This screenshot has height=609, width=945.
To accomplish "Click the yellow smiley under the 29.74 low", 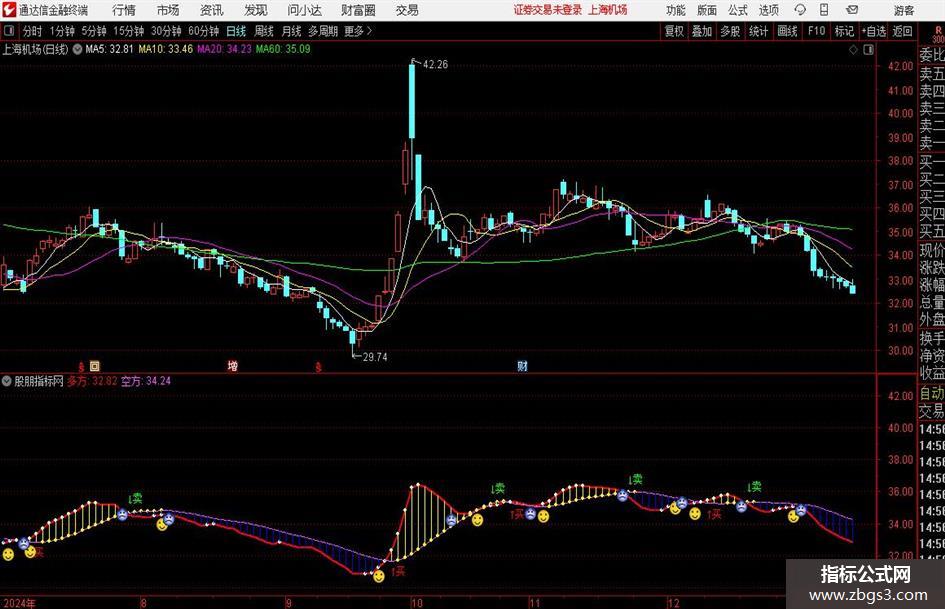I will (378, 576).
